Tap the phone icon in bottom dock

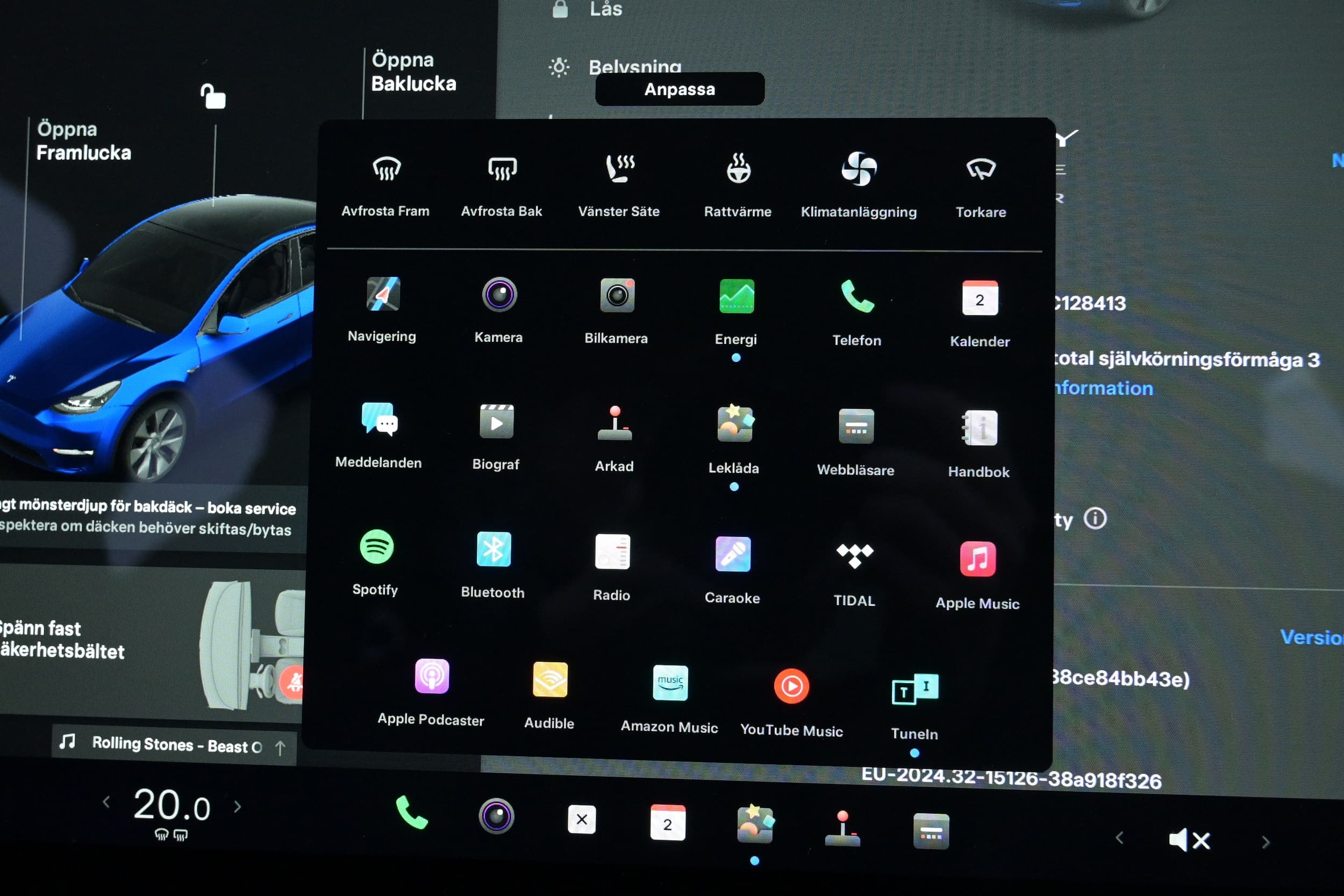click(411, 812)
